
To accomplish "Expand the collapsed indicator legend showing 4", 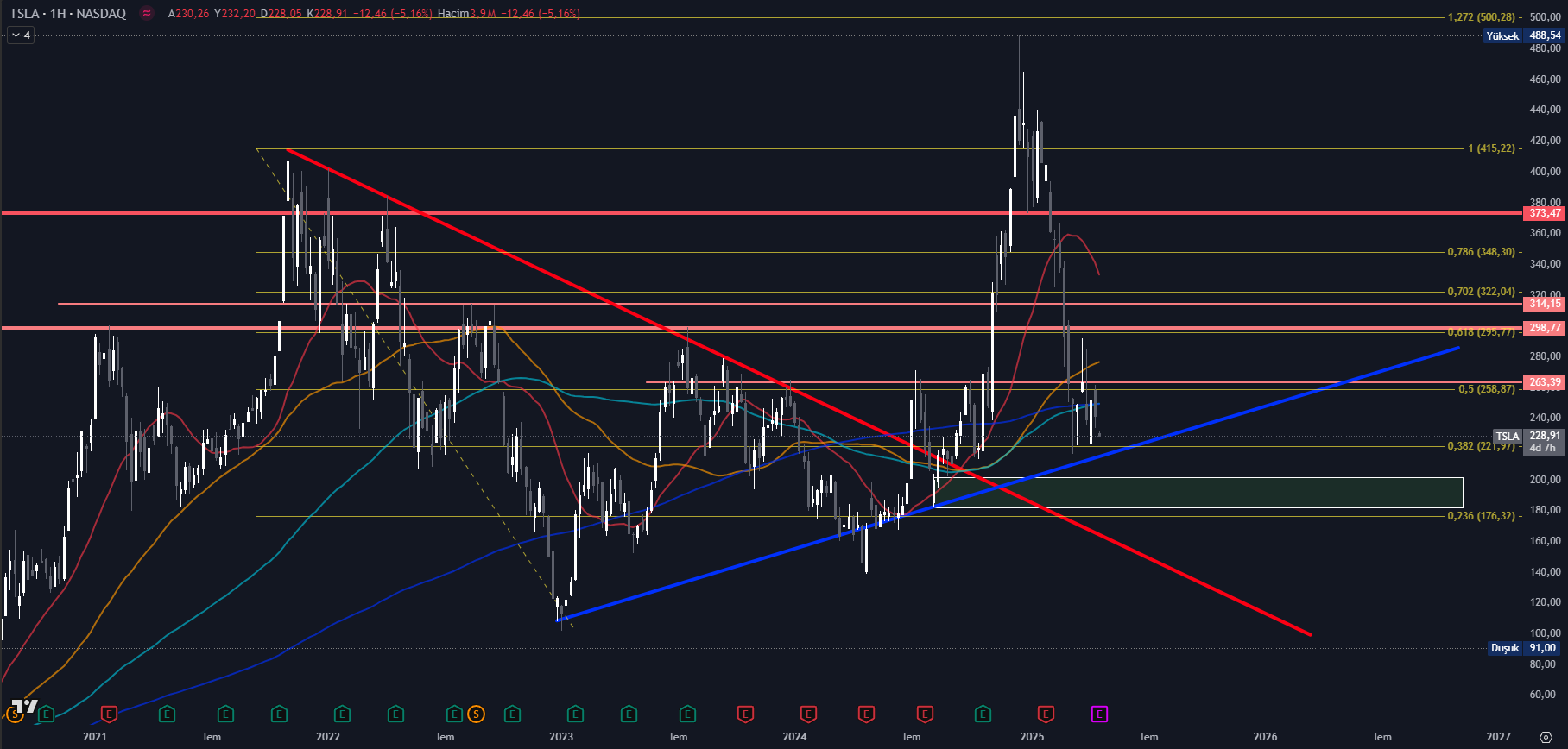I will tap(21, 35).
